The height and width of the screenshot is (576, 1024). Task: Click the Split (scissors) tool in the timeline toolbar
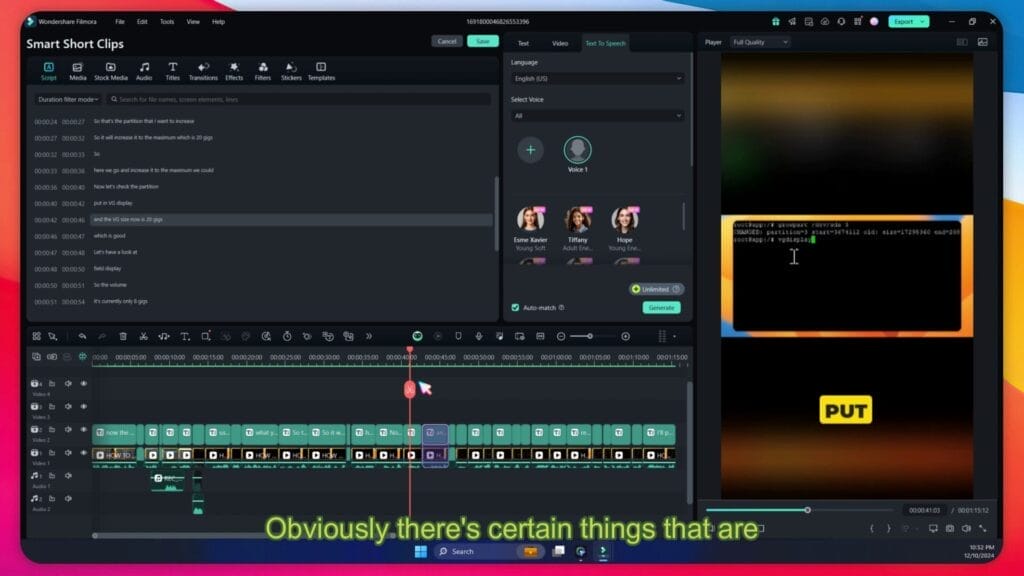coord(144,337)
